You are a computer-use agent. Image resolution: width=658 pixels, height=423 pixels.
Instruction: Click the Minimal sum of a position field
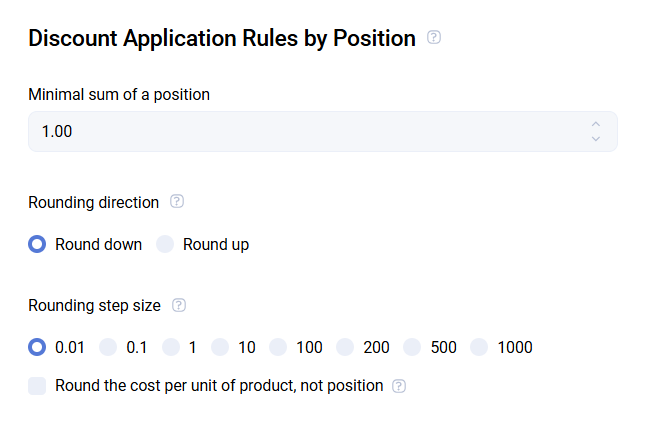[300, 131]
